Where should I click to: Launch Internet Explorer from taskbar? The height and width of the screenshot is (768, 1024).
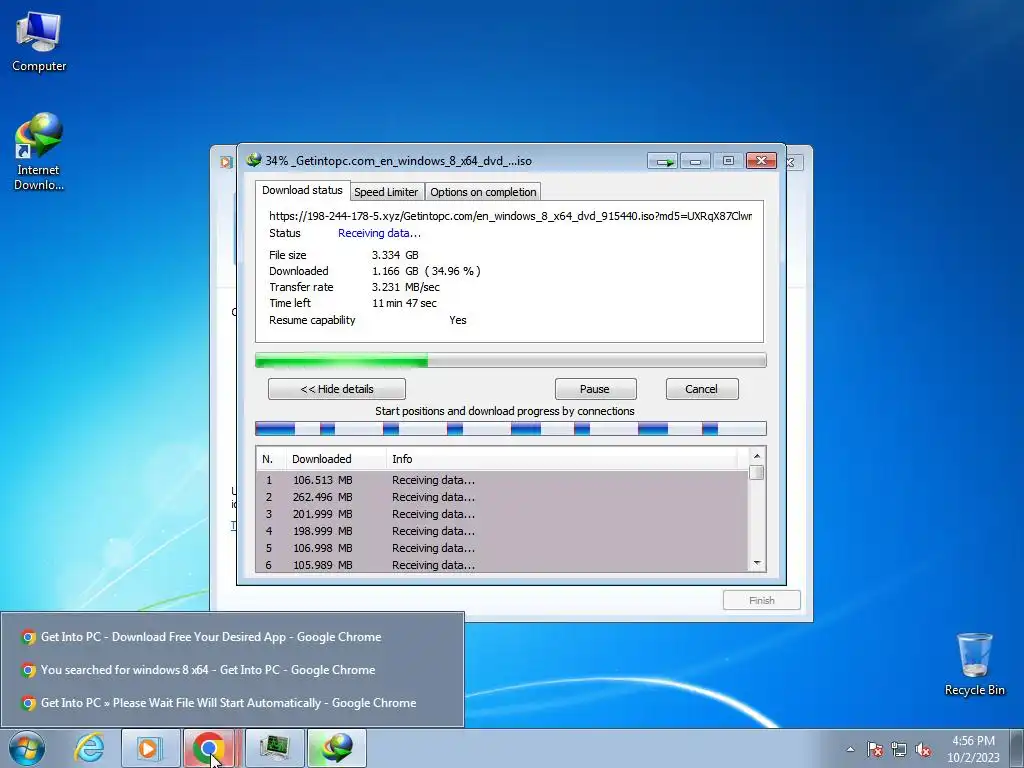(x=89, y=748)
